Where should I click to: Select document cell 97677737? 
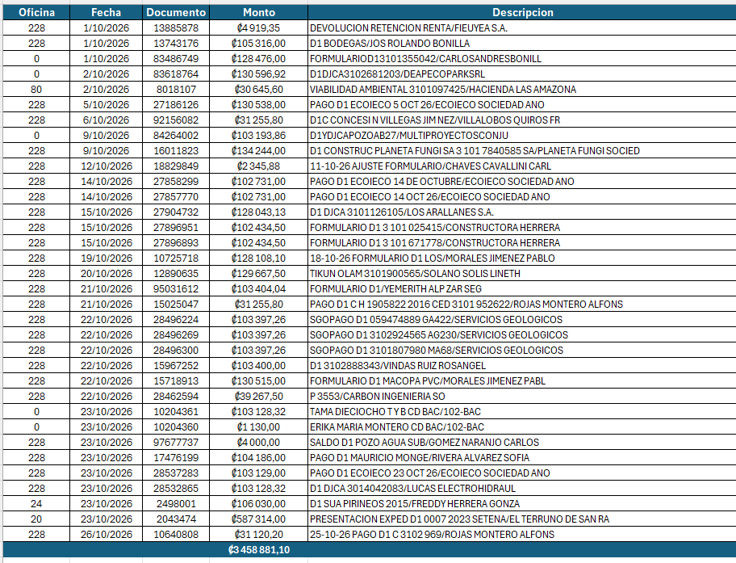point(176,442)
